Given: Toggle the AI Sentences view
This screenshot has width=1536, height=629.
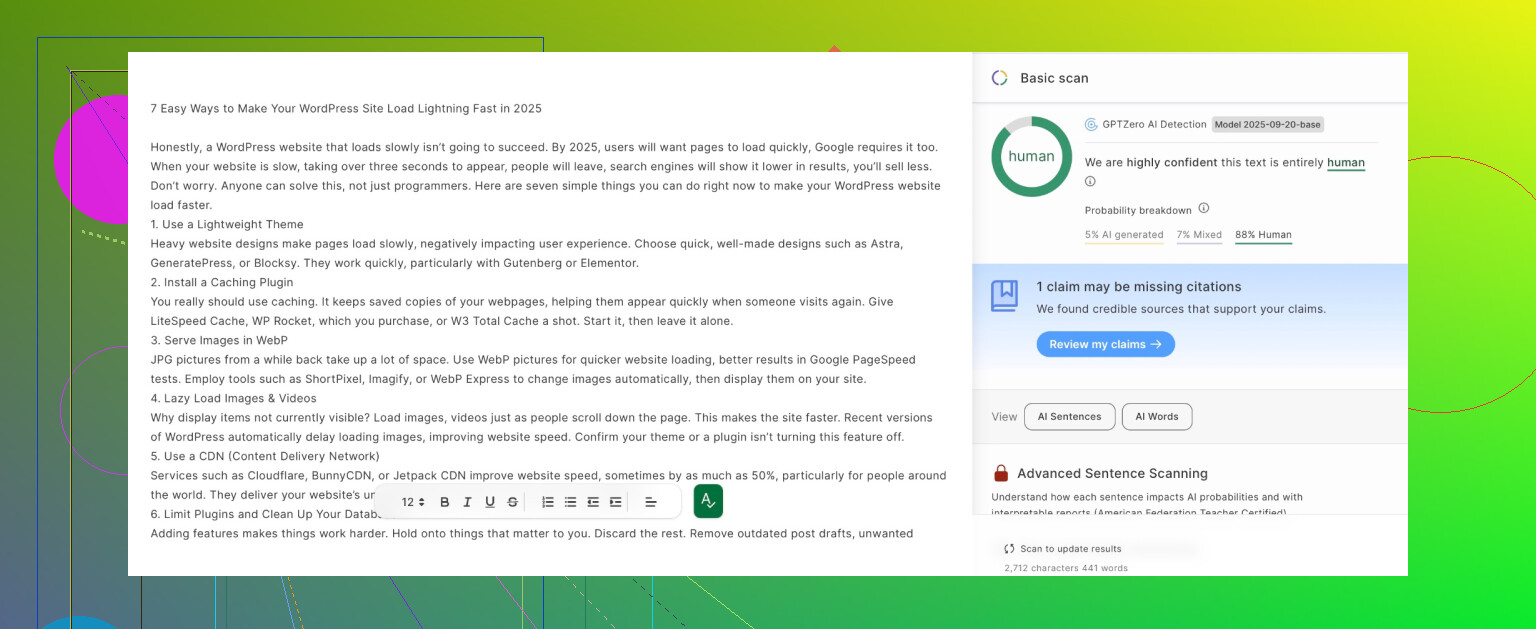Looking at the screenshot, I should point(1069,417).
